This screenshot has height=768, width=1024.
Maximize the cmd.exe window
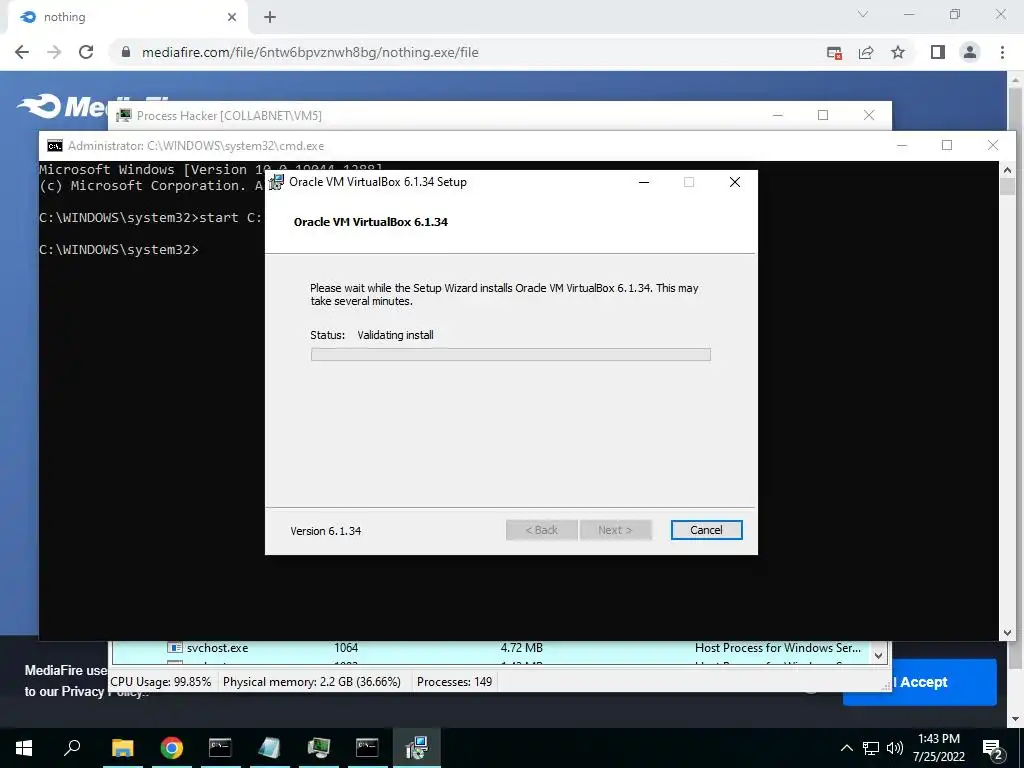[947, 145]
